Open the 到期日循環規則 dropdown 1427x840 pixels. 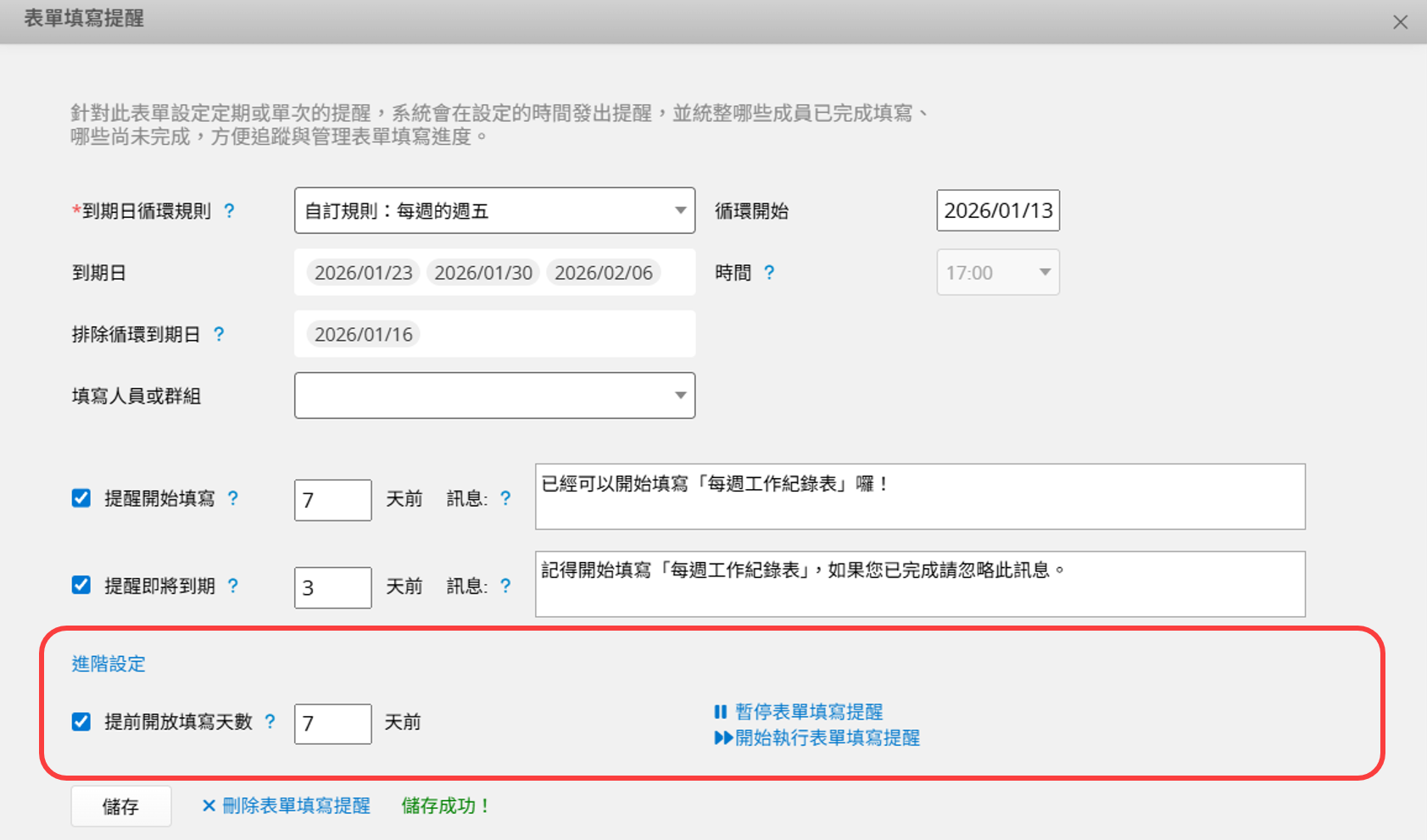click(494, 210)
